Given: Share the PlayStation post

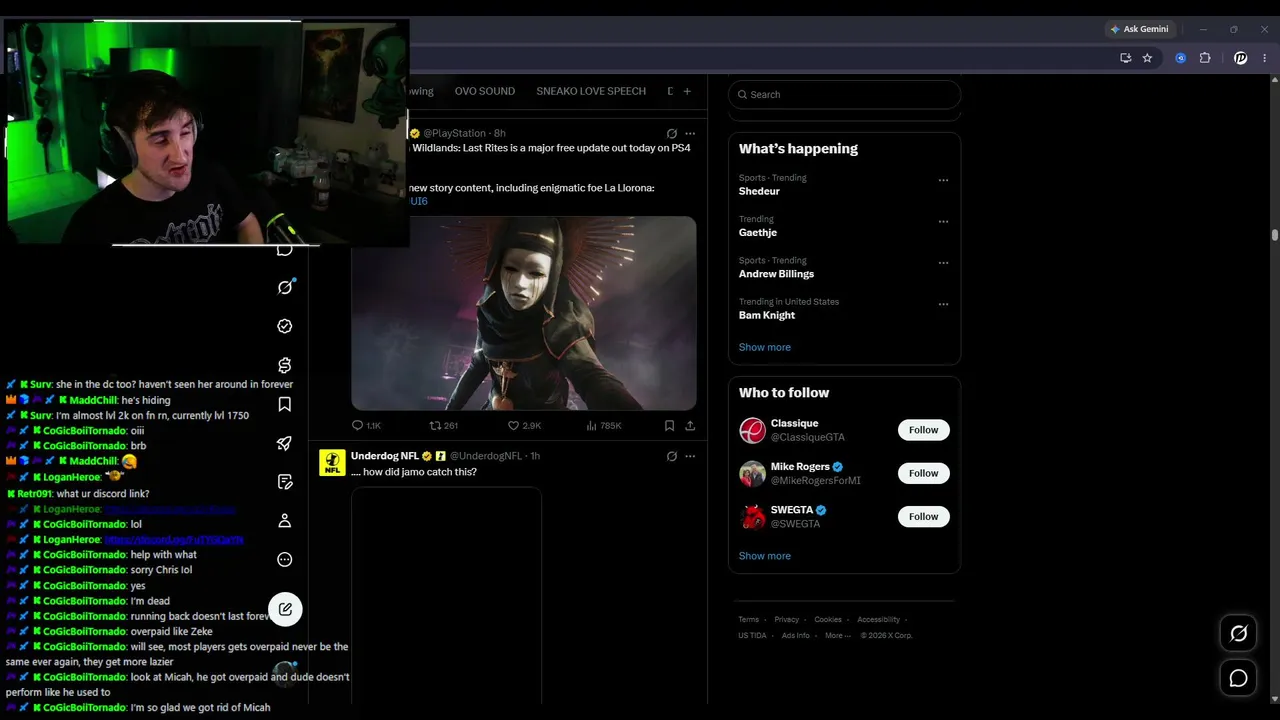Looking at the screenshot, I should [x=690, y=425].
